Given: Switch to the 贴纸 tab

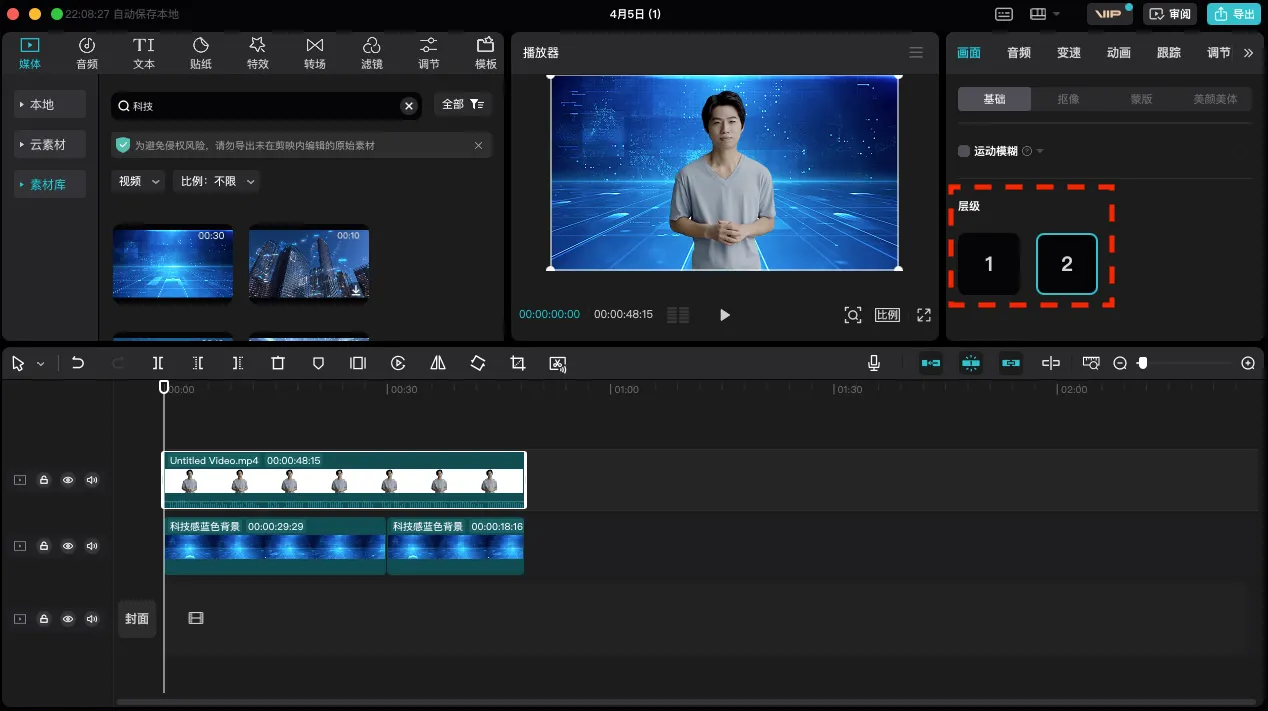Looking at the screenshot, I should point(201,53).
